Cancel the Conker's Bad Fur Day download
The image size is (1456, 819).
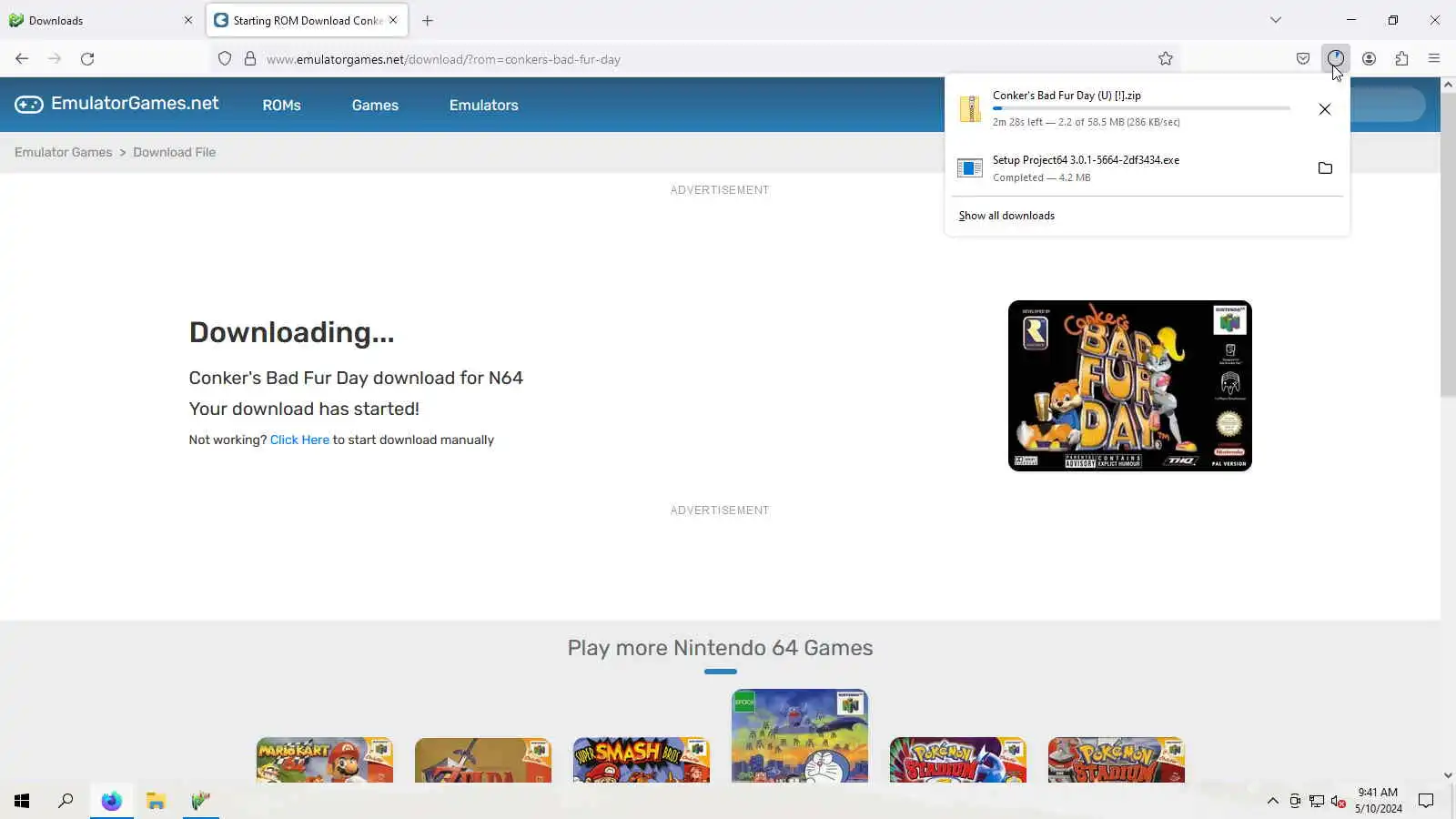(1325, 109)
